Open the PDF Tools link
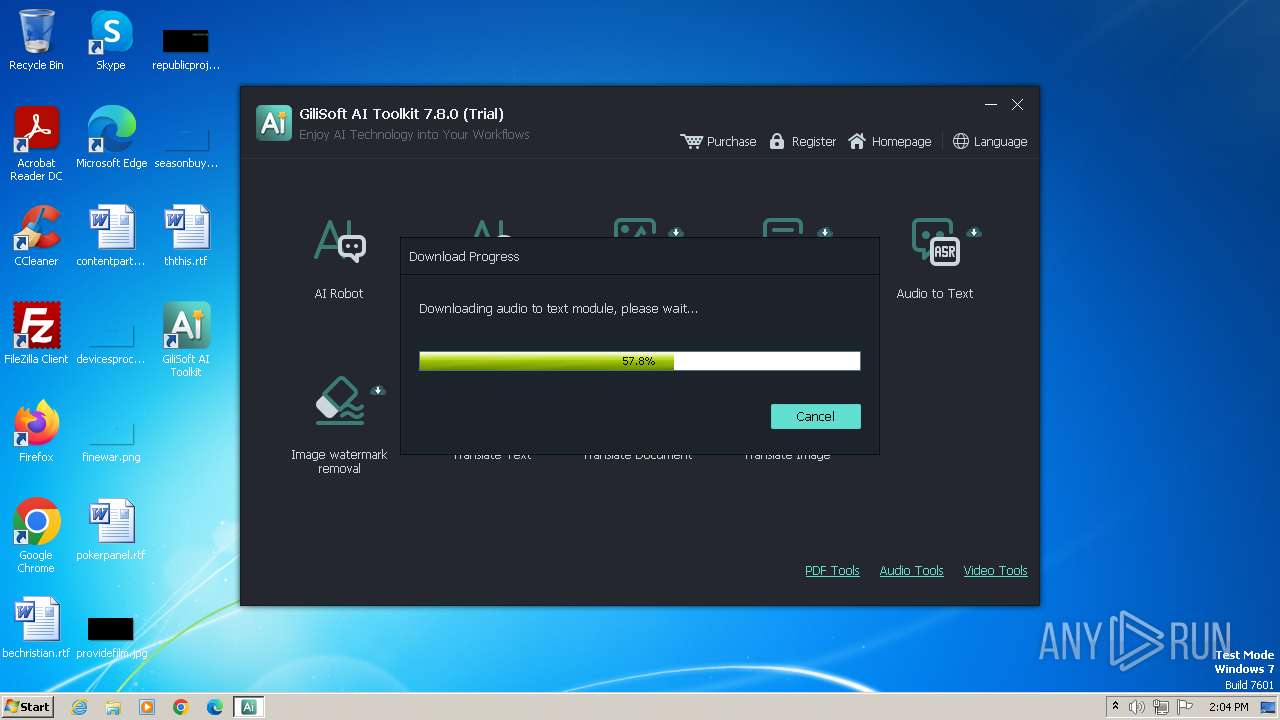 coord(832,571)
